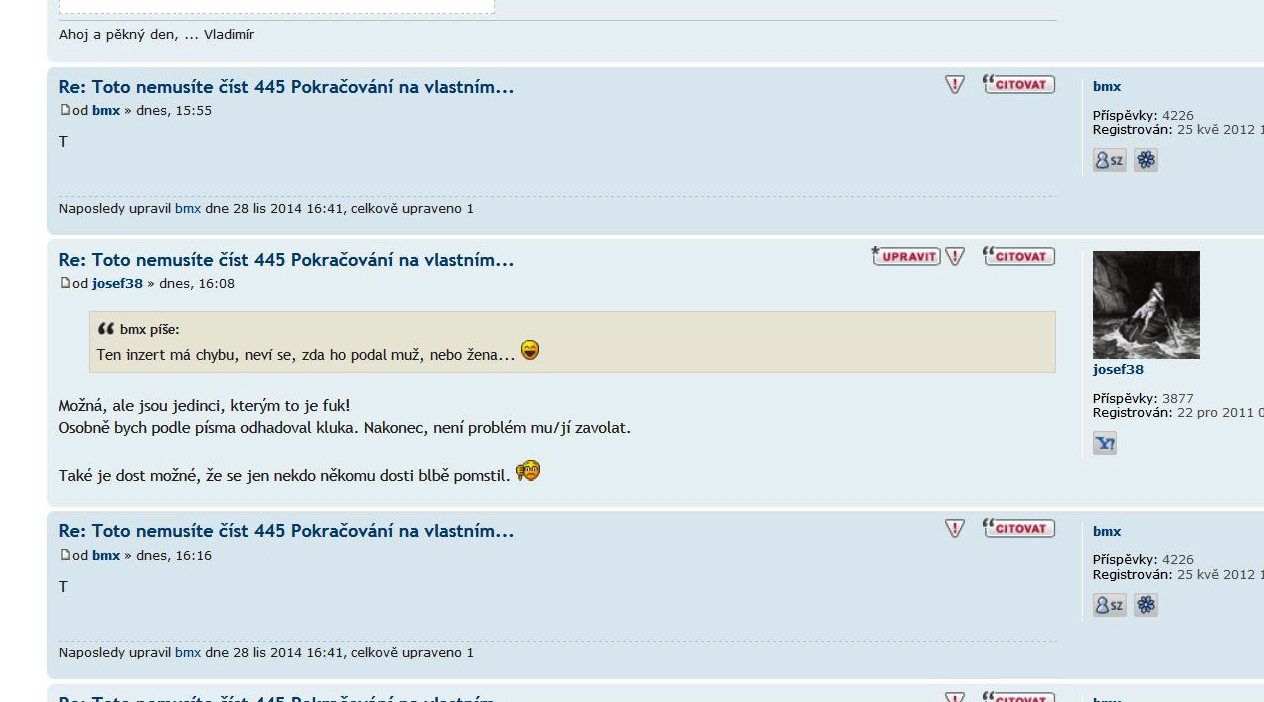Send private message to bmx in 15:55 post
Image resolution: width=1264 pixels, height=702 pixels.
click(x=1109, y=160)
